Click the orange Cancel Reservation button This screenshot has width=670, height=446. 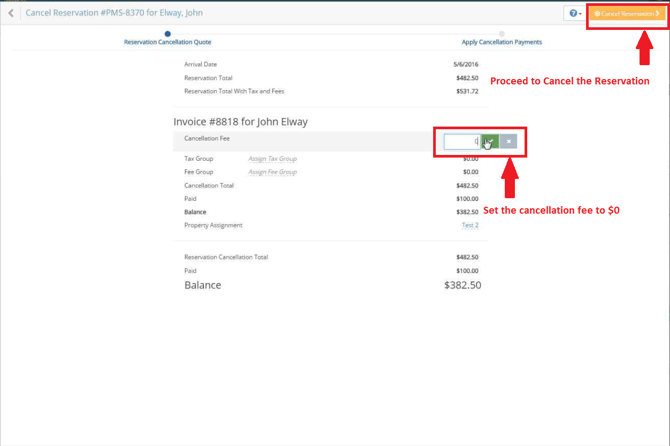click(627, 14)
